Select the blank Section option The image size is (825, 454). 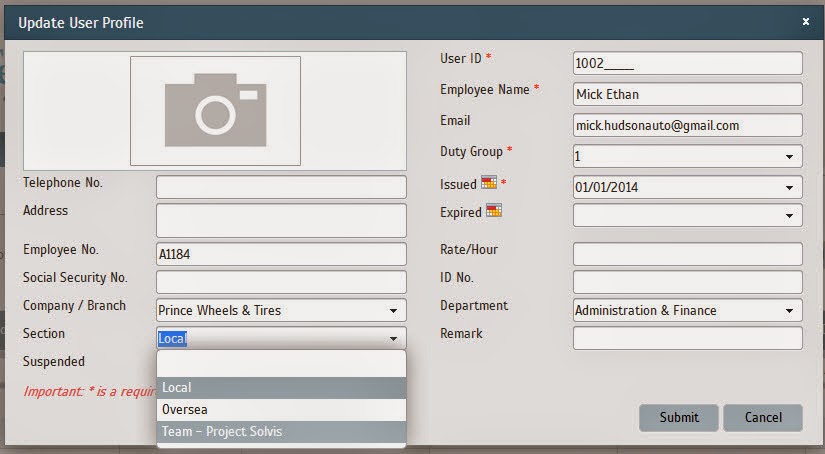click(x=281, y=364)
